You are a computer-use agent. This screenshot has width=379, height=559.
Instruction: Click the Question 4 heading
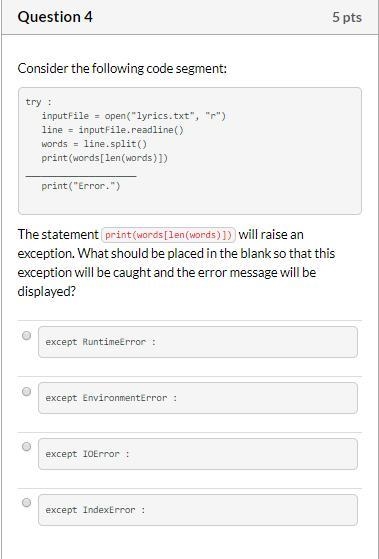click(55, 17)
